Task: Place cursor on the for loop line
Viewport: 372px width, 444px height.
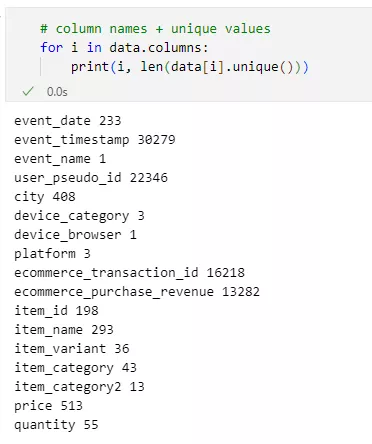Action: 124,48
